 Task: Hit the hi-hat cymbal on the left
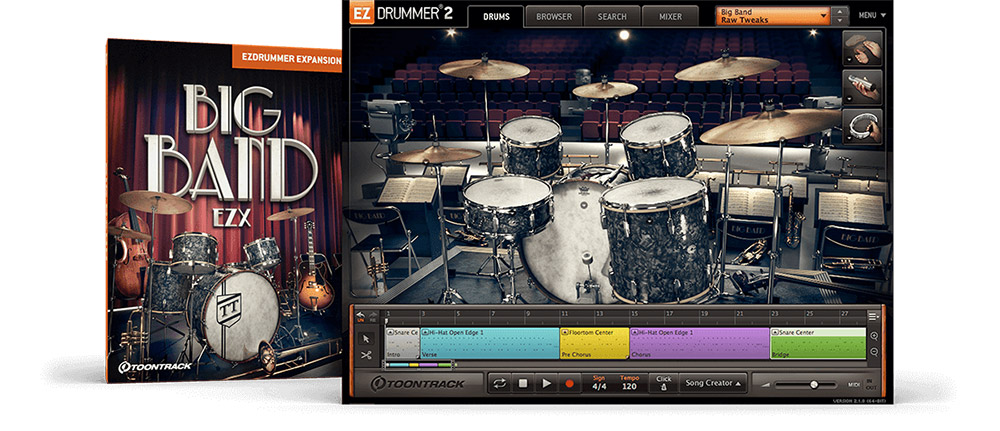435,154
